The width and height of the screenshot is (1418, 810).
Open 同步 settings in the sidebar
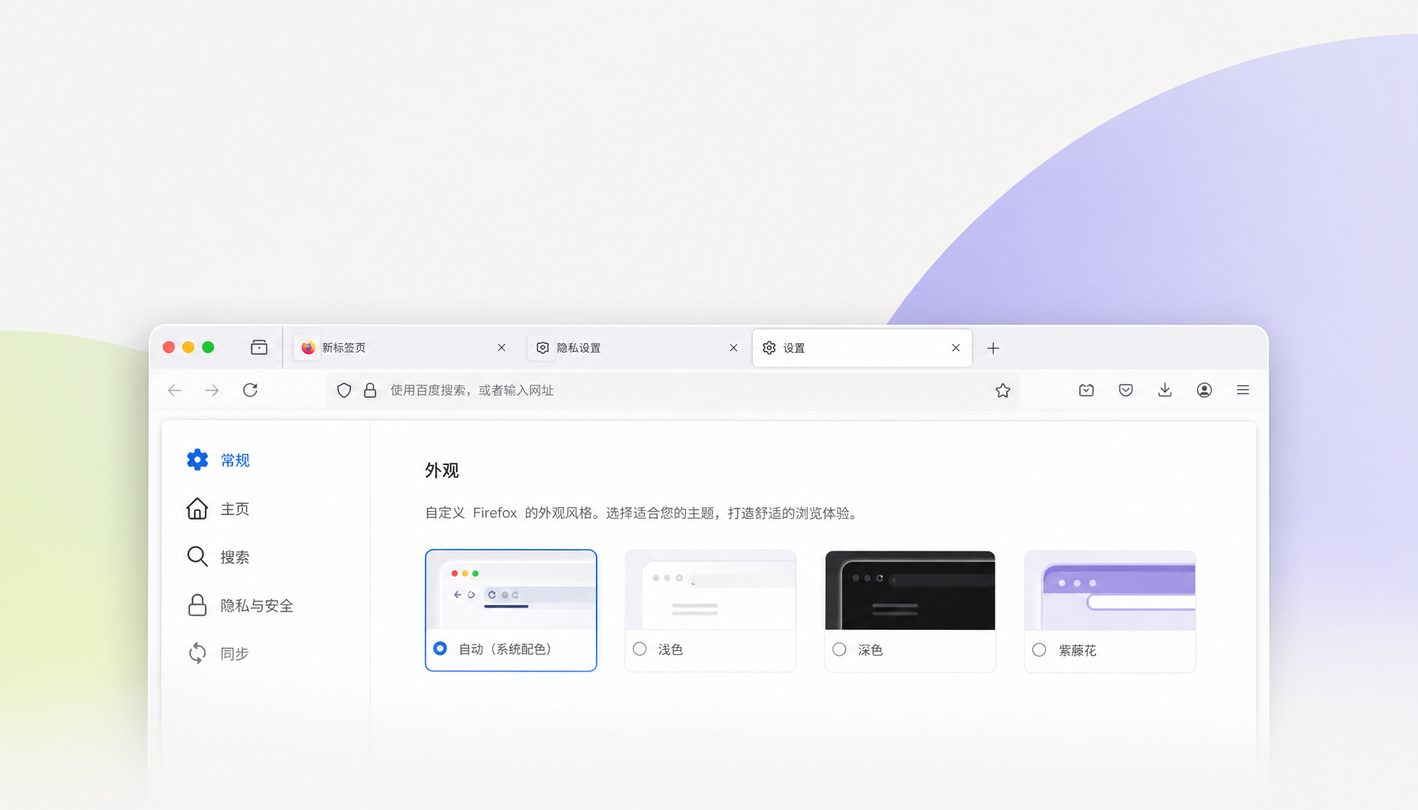point(219,654)
